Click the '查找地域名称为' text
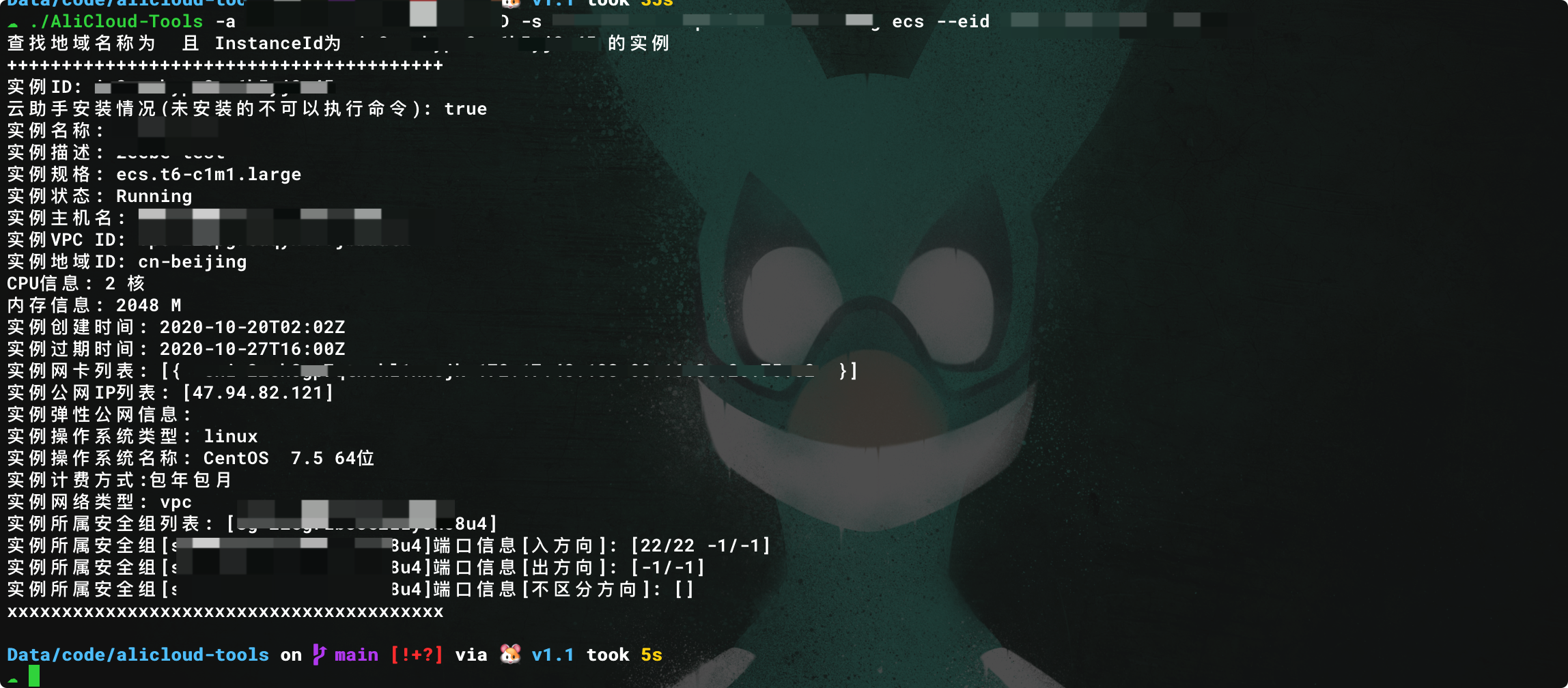Screen dimensions: 1568x688 click(81, 44)
